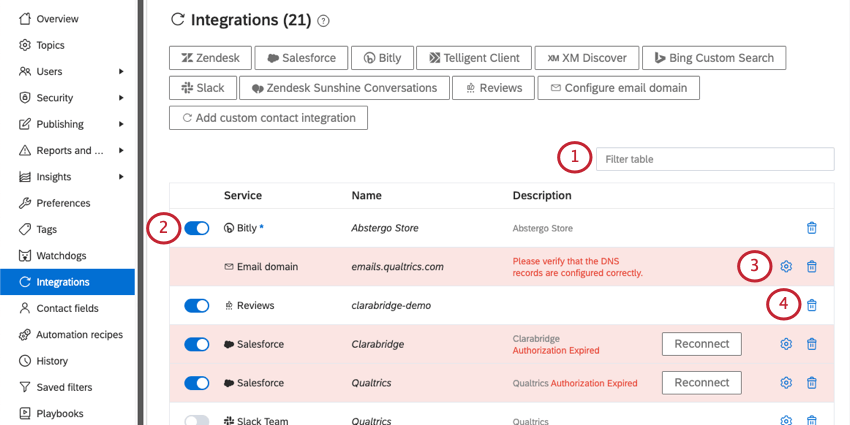Click the Playbooks icon in sidebar

point(24,414)
